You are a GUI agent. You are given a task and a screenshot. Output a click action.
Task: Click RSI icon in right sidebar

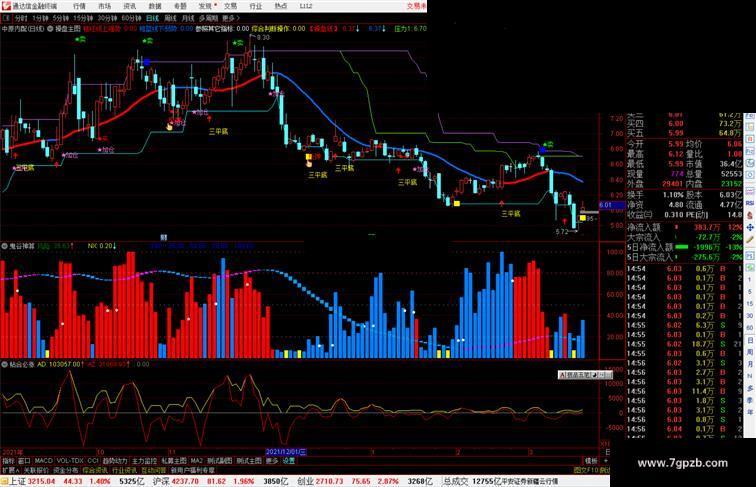pos(750,203)
